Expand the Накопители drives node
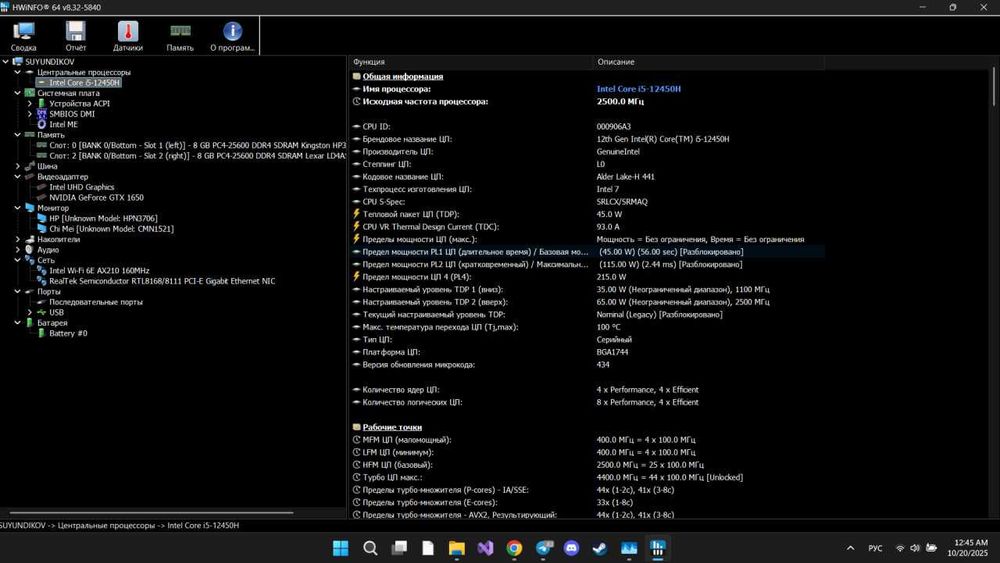This screenshot has width=1000, height=563. coord(18,239)
